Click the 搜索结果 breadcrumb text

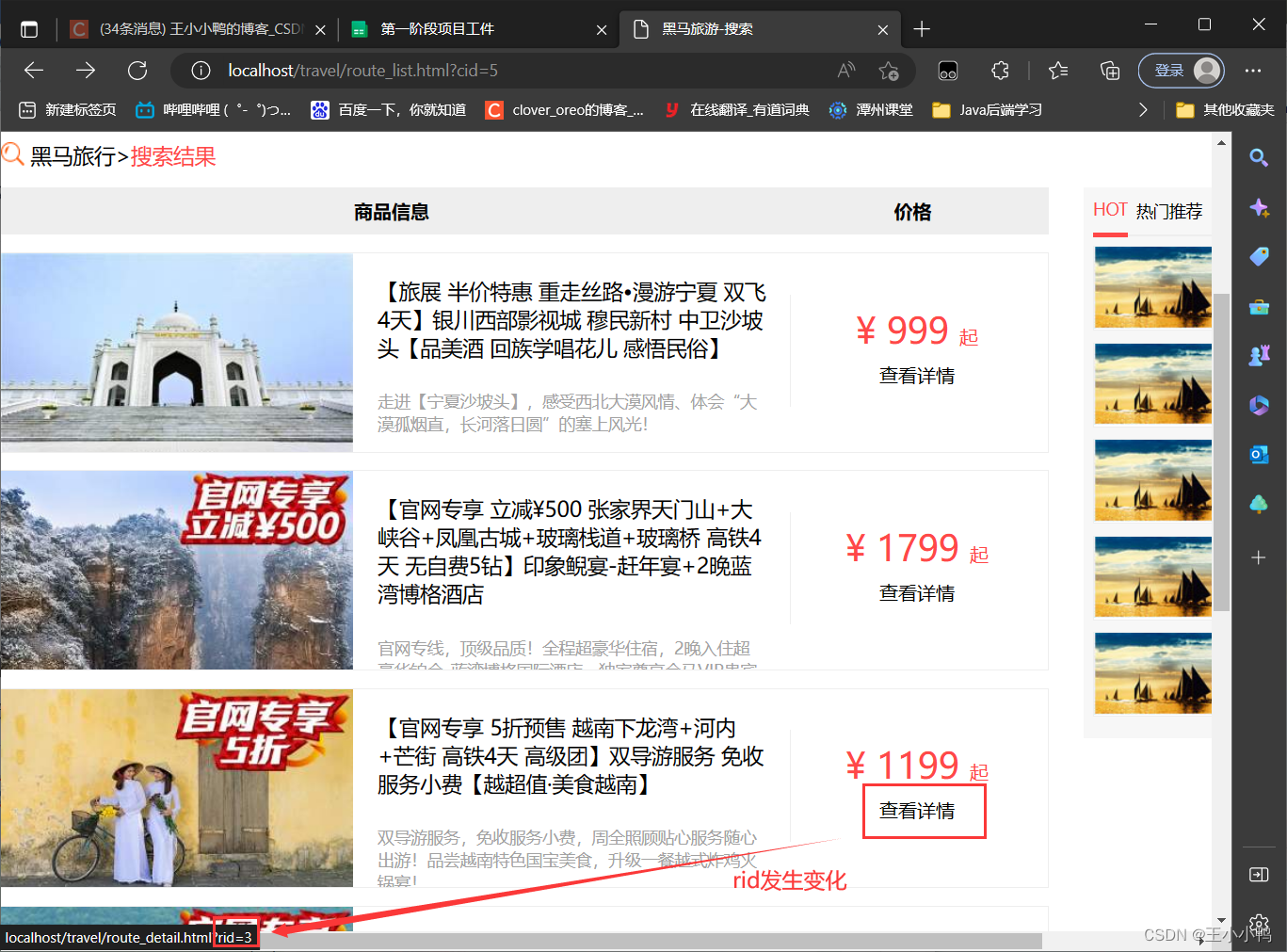tap(173, 156)
